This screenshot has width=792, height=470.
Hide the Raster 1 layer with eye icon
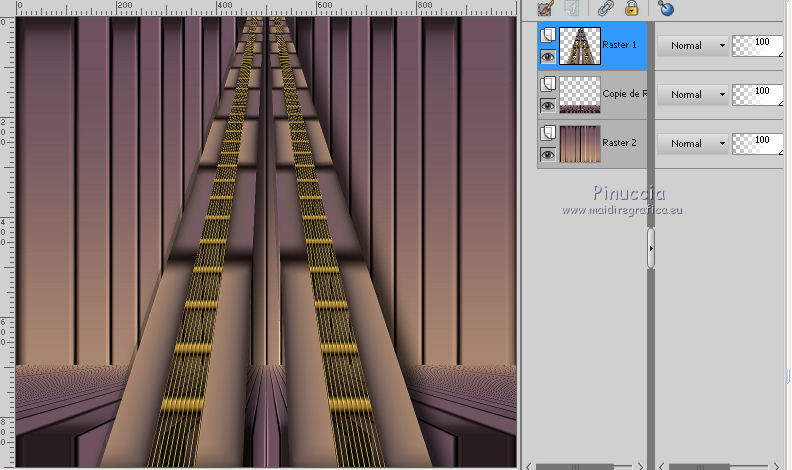click(x=548, y=57)
